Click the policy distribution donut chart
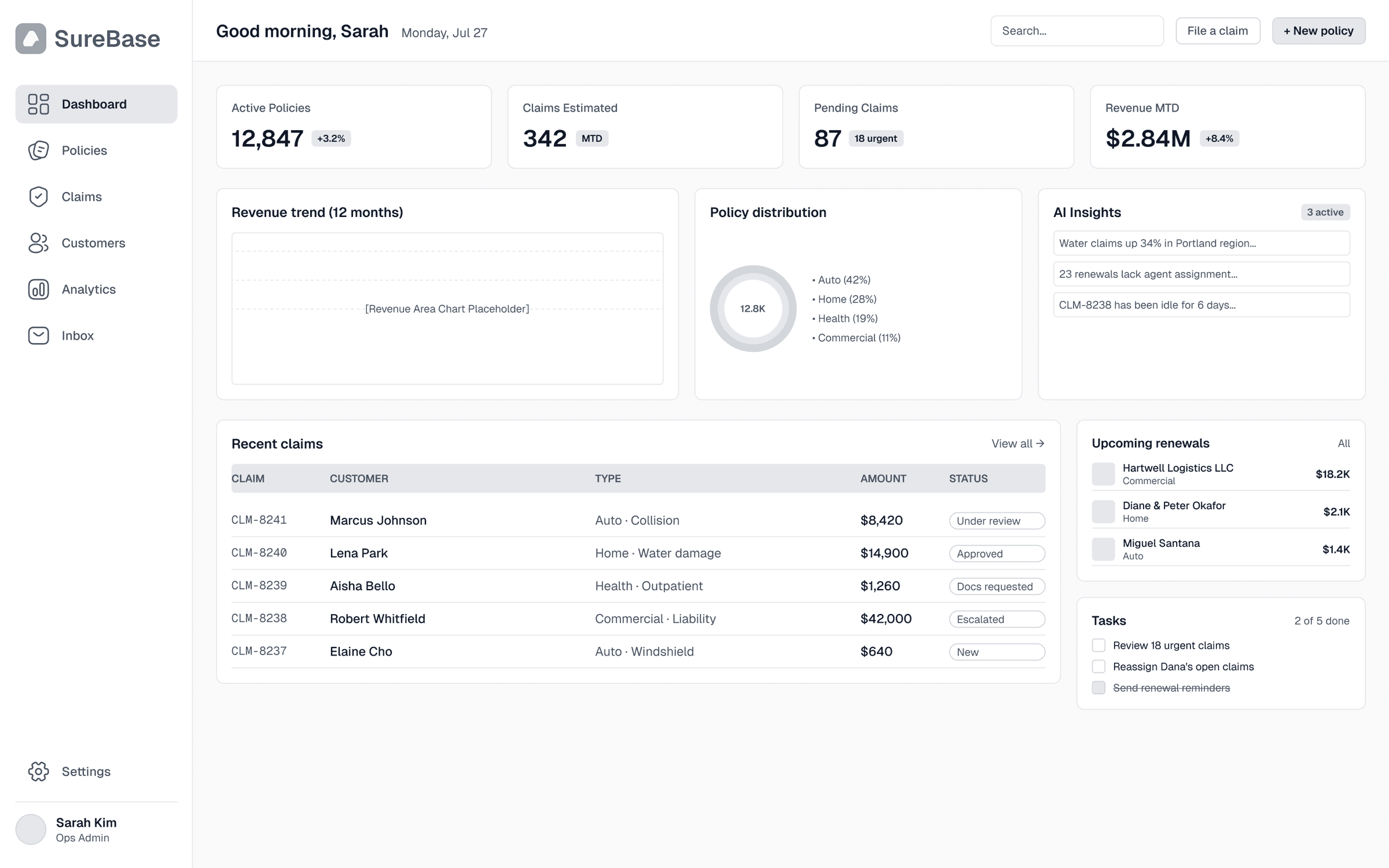Image resolution: width=1389 pixels, height=868 pixels. pos(753,308)
